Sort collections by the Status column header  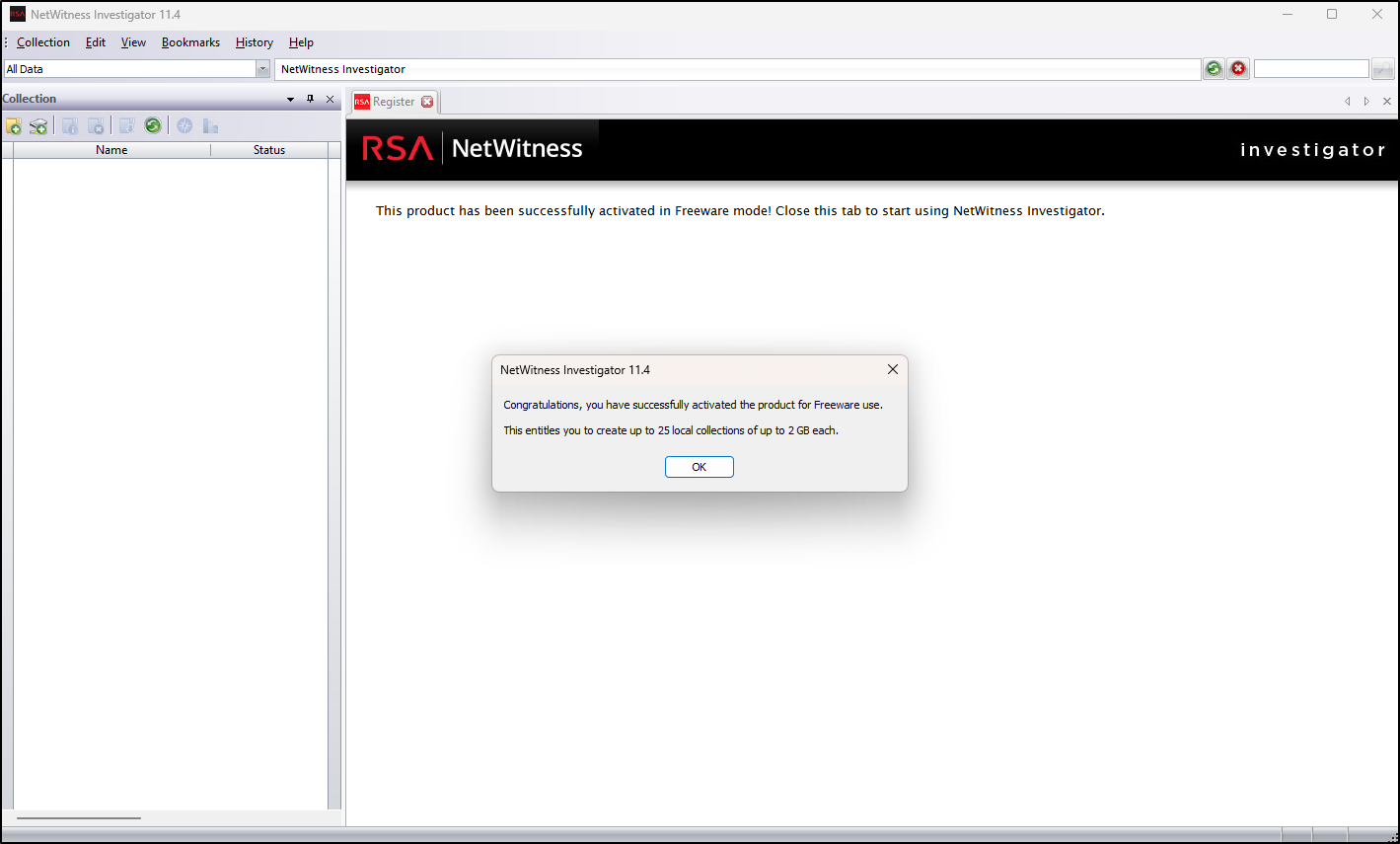tap(269, 150)
